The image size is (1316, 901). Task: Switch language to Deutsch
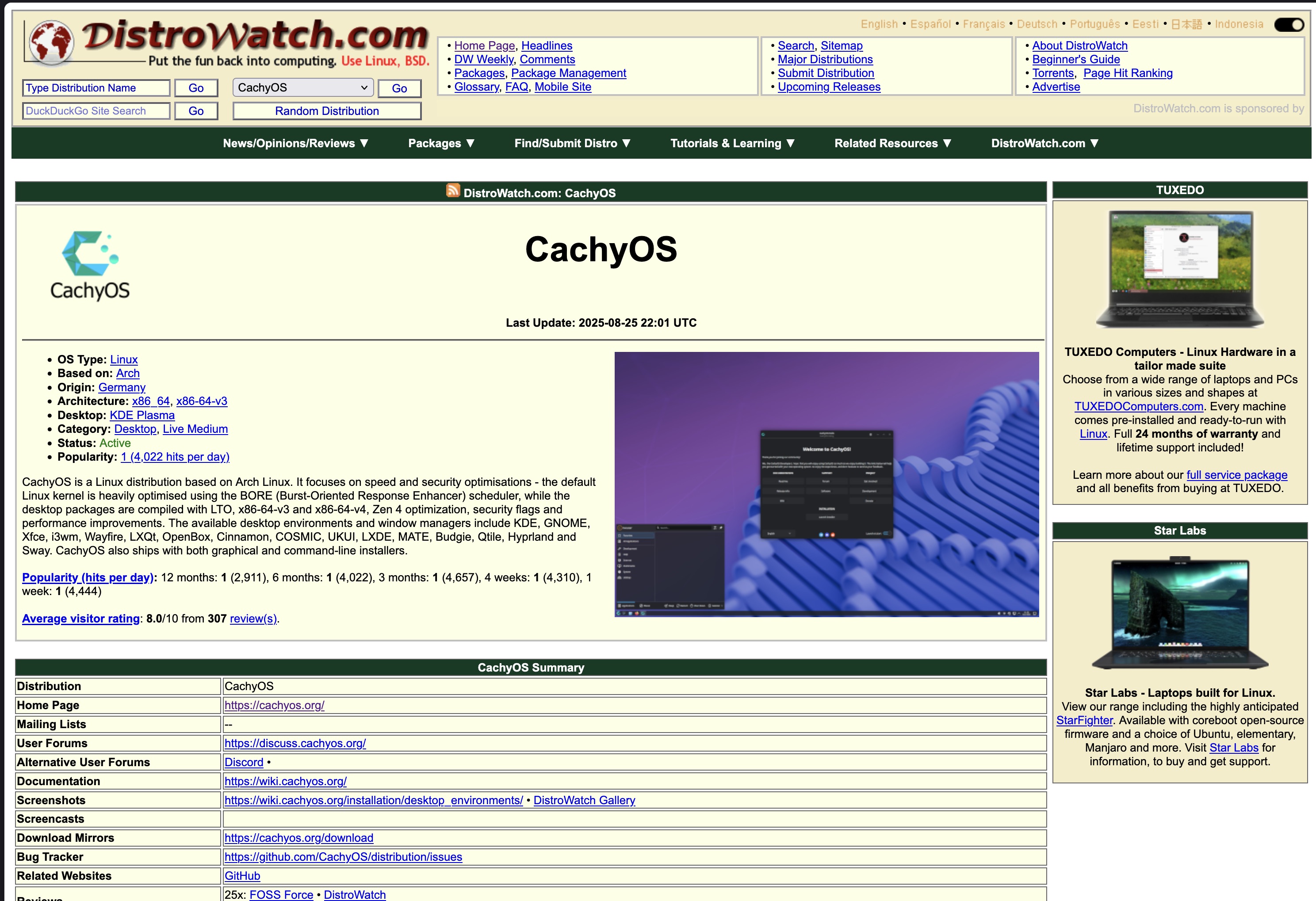click(x=1037, y=24)
